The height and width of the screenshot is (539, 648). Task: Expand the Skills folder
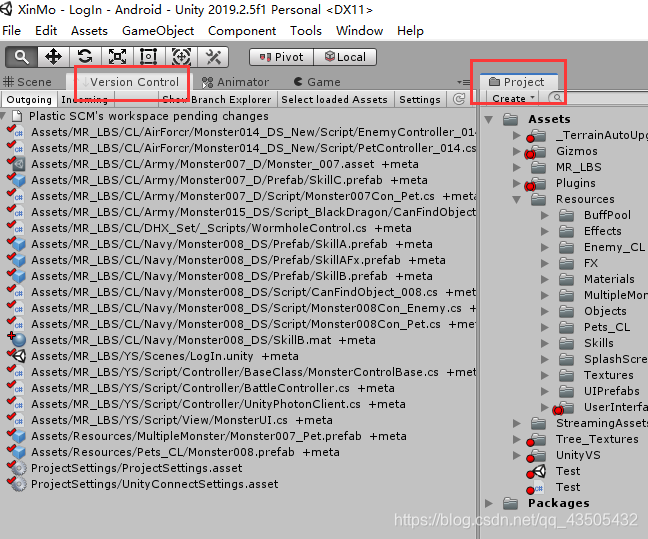pos(545,343)
